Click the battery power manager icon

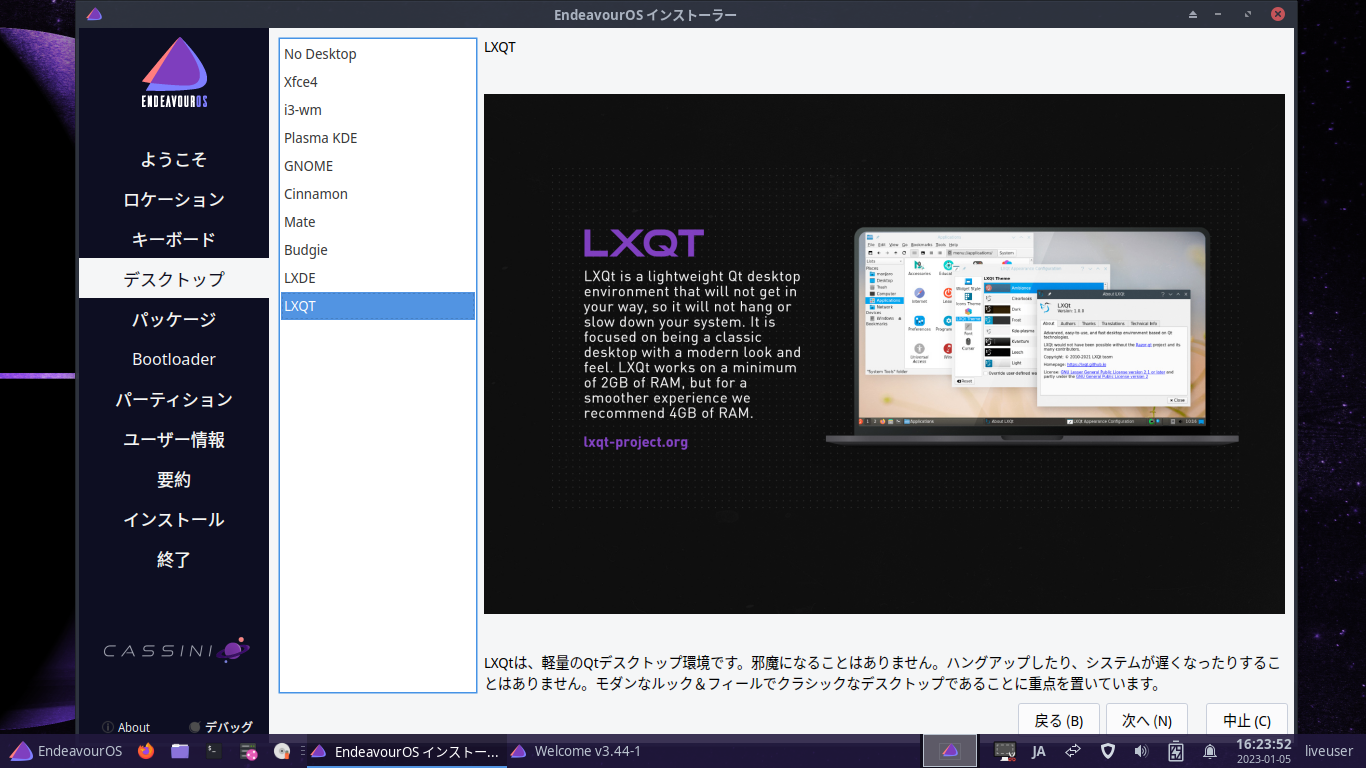(1176, 751)
